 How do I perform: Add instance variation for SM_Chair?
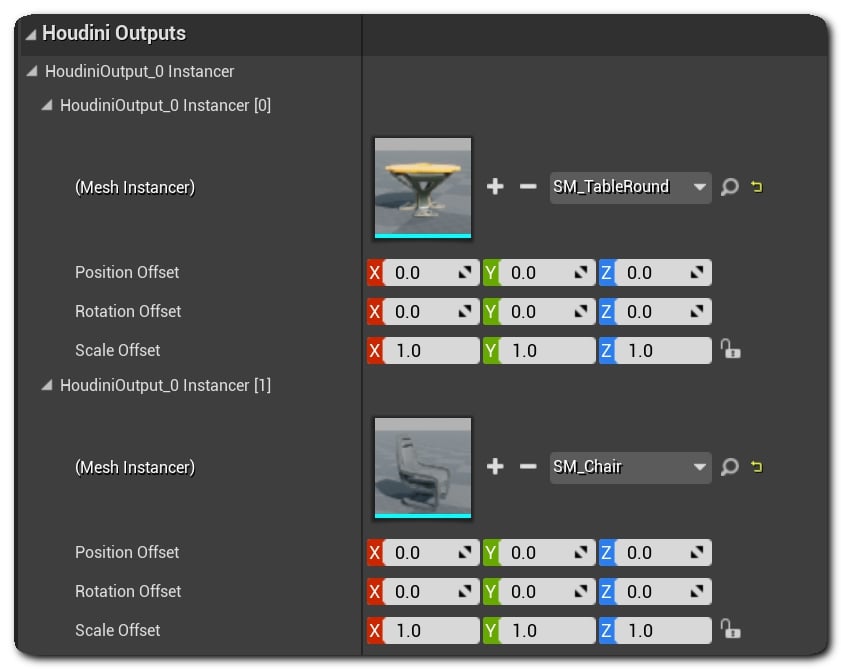(x=495, y=467)
